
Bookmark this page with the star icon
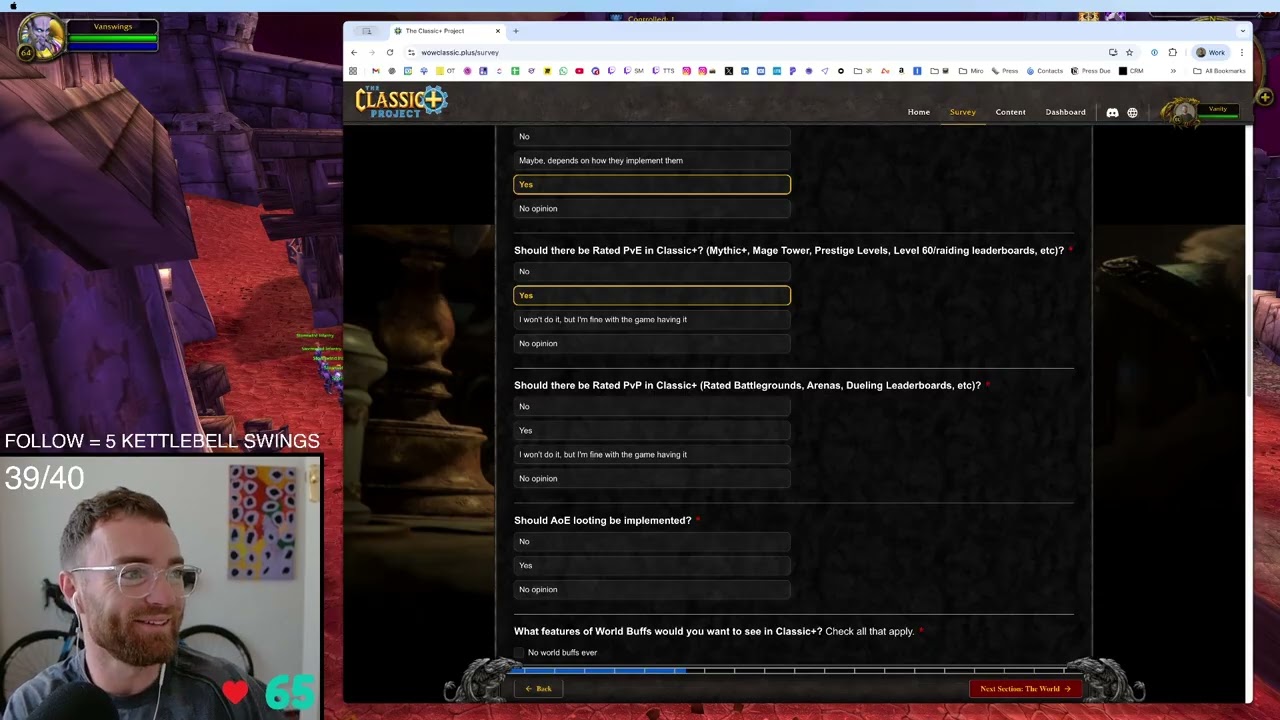pos(1130,52)
